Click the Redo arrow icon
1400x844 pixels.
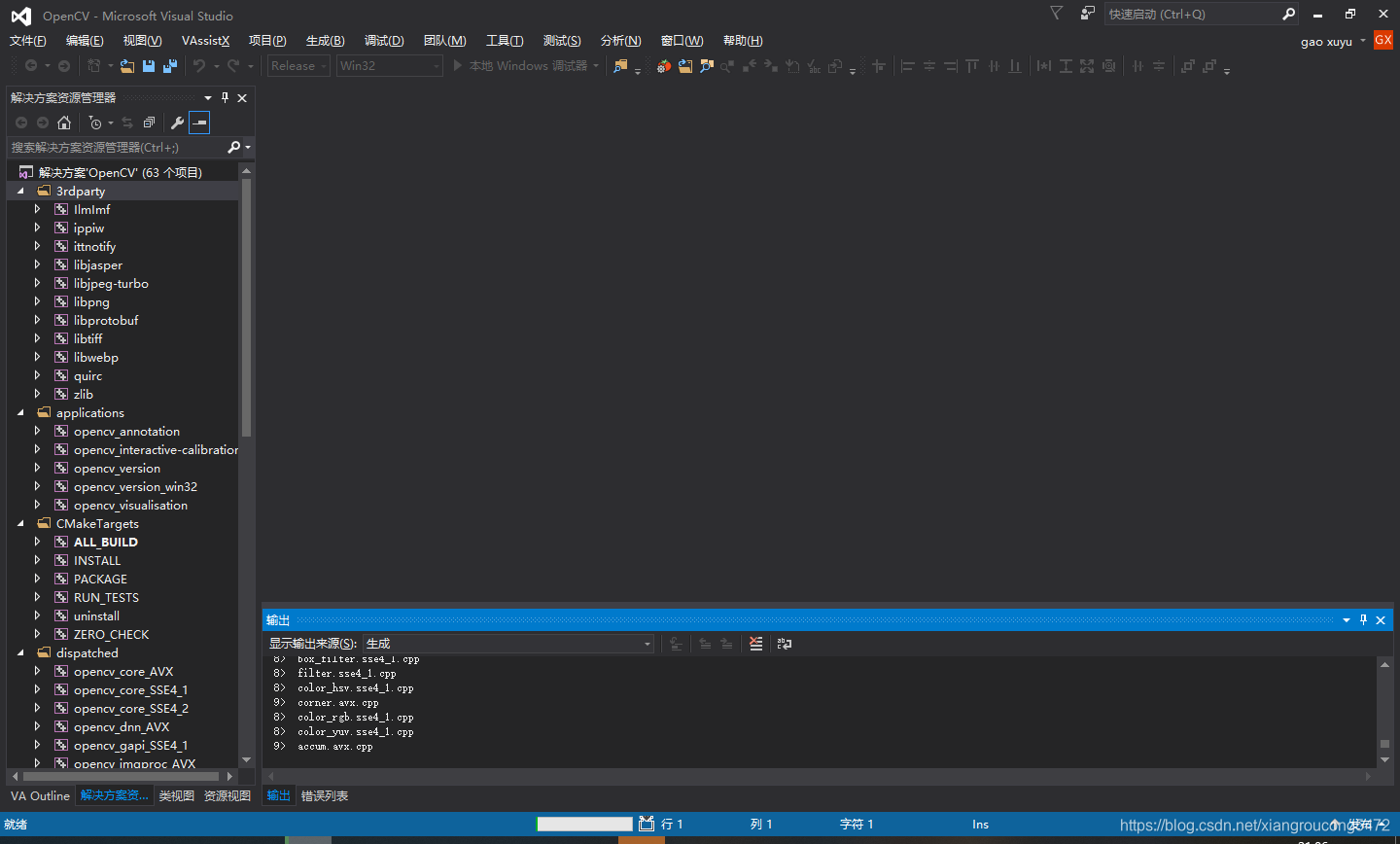(233, 66)
